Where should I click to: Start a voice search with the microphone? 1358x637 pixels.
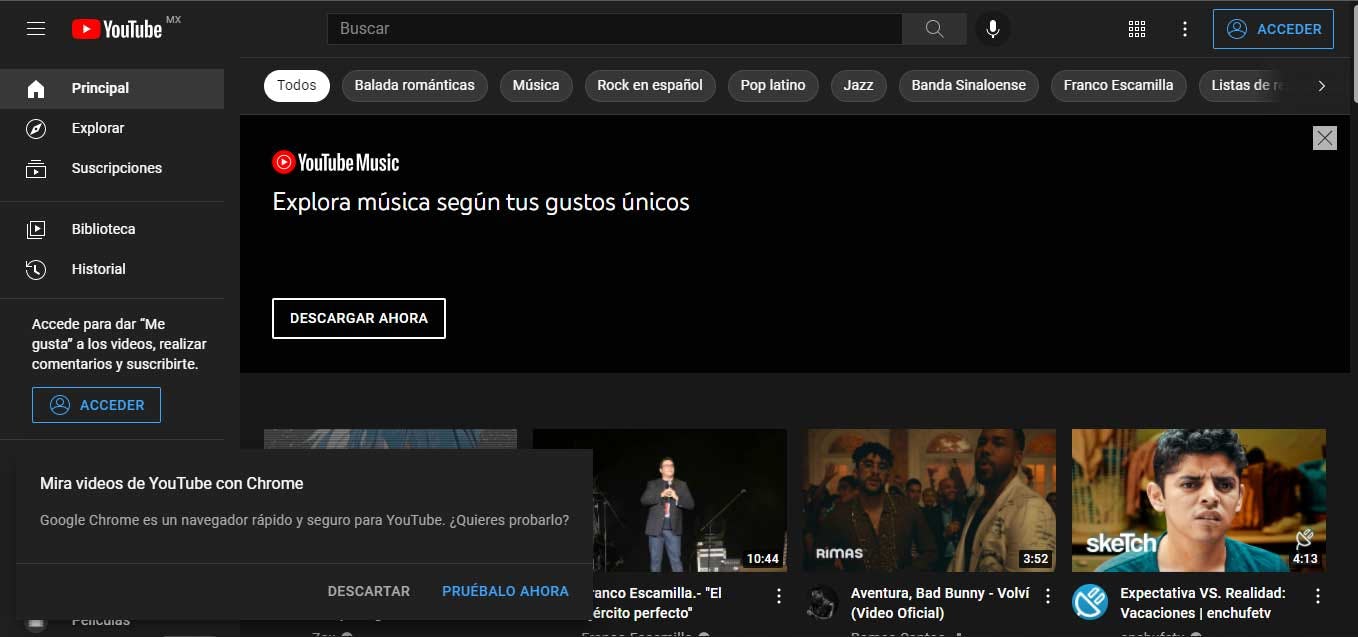992,28
